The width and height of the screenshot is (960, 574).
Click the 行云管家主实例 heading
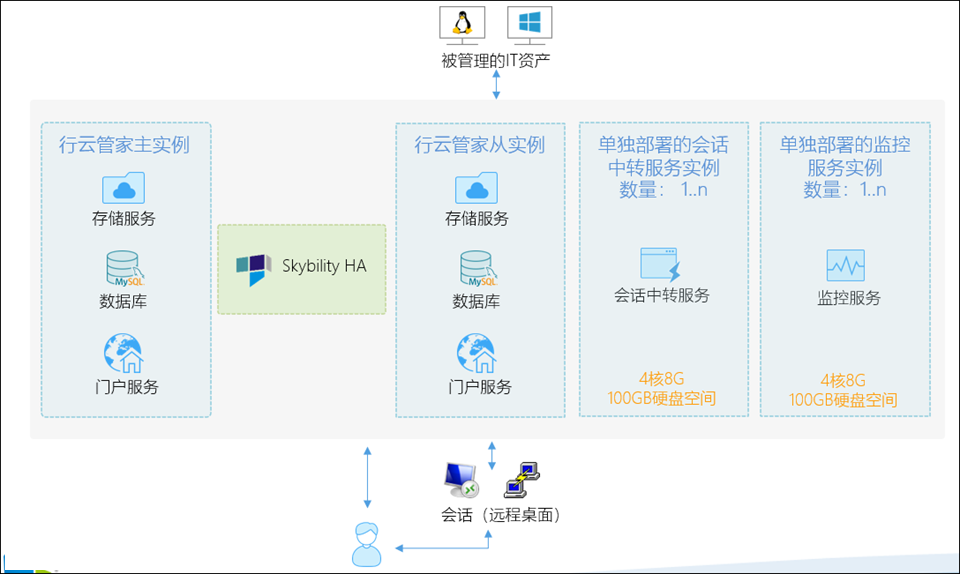(124, 145)
